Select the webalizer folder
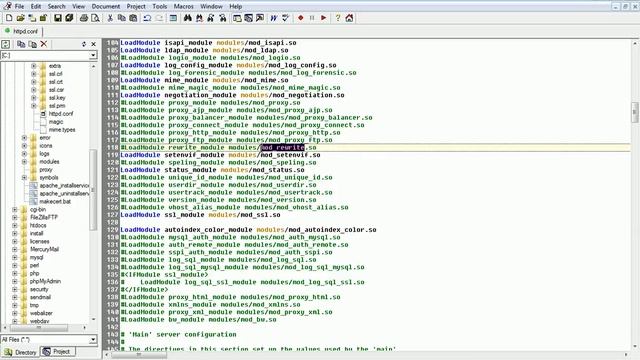 pos(41,313)
